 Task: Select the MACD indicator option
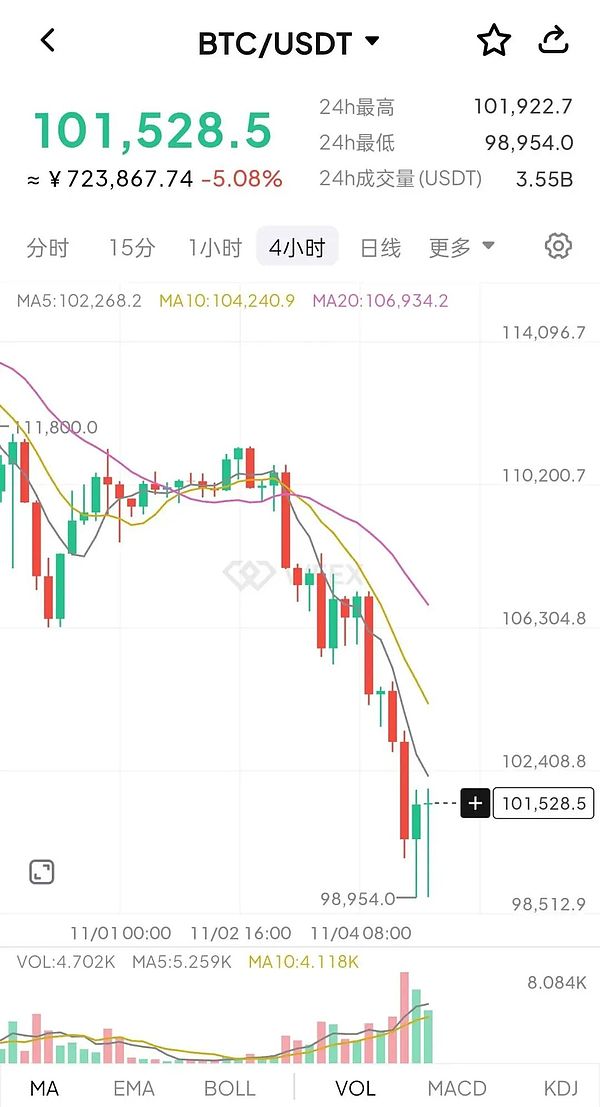click(x=457, y=1088)
